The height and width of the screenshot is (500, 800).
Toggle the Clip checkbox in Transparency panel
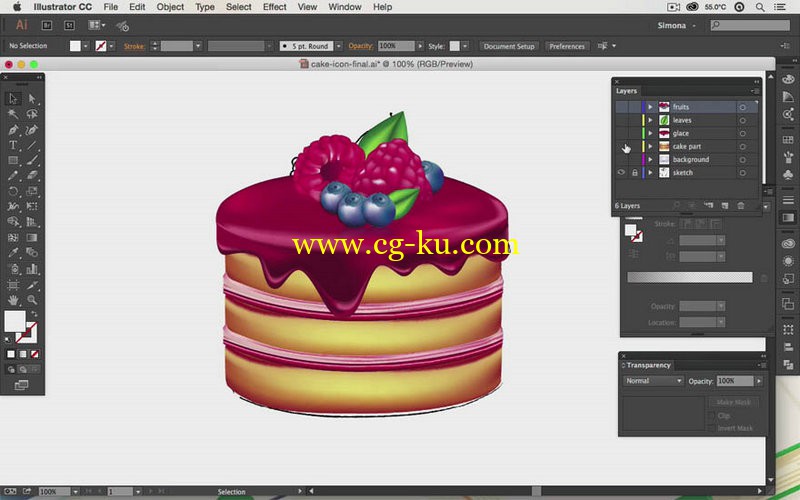712,416
